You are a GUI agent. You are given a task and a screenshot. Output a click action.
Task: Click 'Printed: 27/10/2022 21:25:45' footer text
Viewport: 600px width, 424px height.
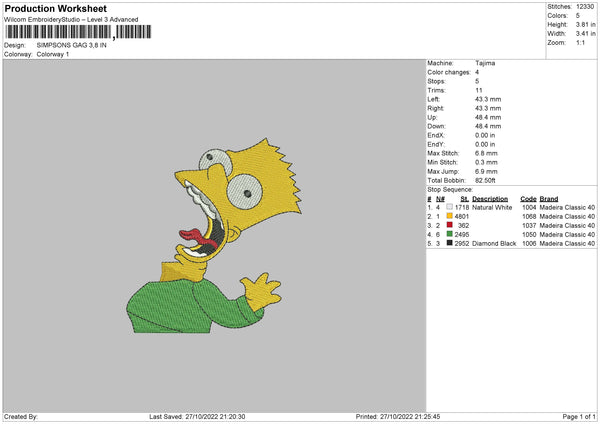click(x=398, y=417)
